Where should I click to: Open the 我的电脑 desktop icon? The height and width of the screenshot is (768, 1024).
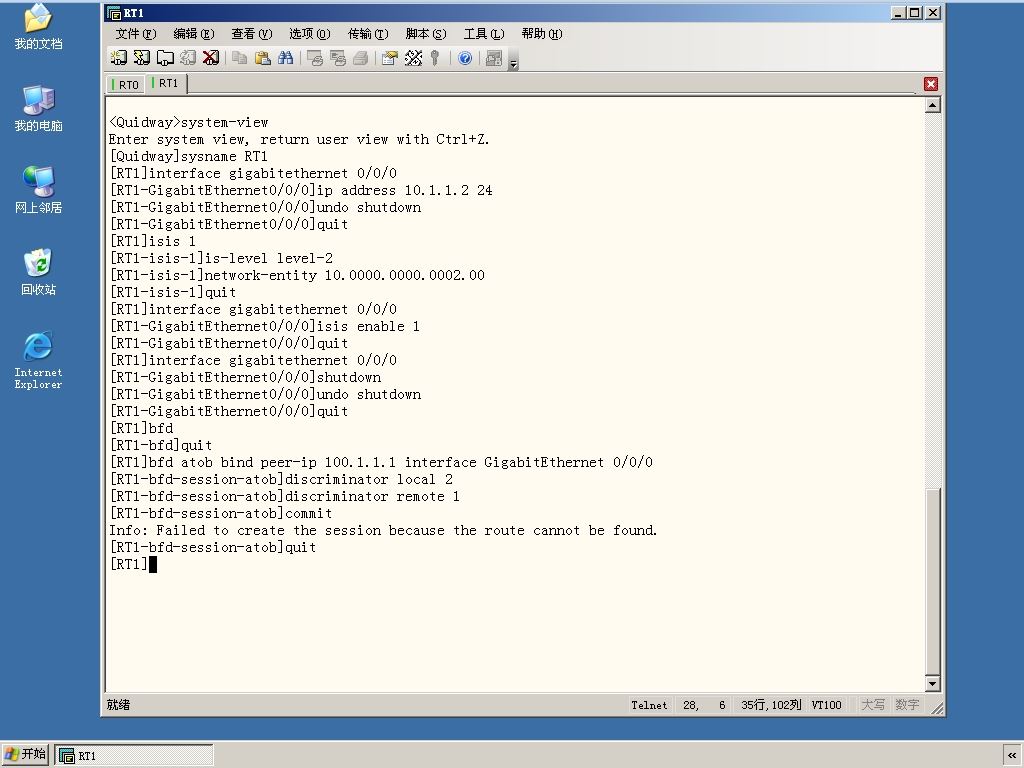[39, 108]
